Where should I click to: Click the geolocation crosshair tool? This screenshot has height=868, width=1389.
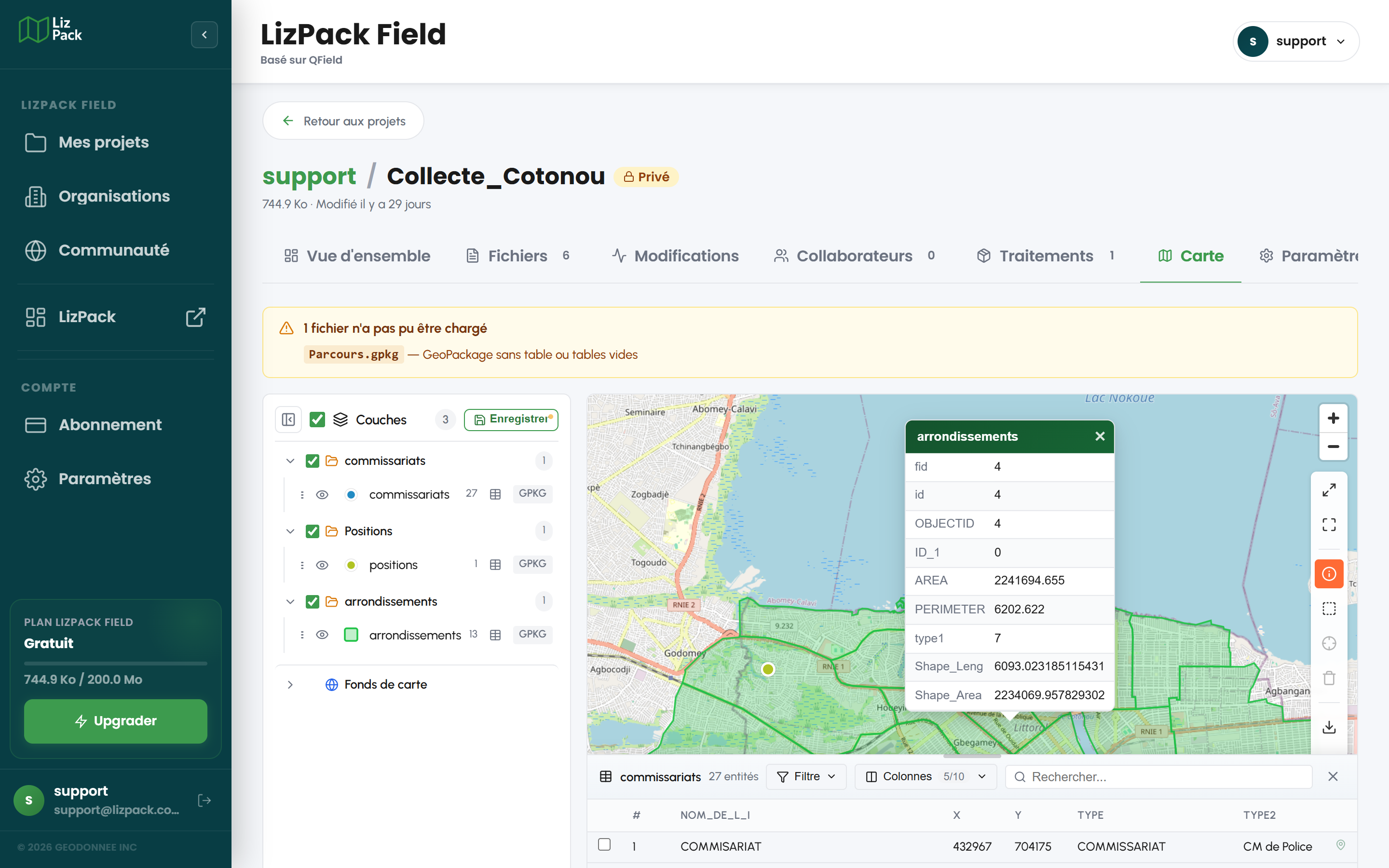coord(1329,644)
